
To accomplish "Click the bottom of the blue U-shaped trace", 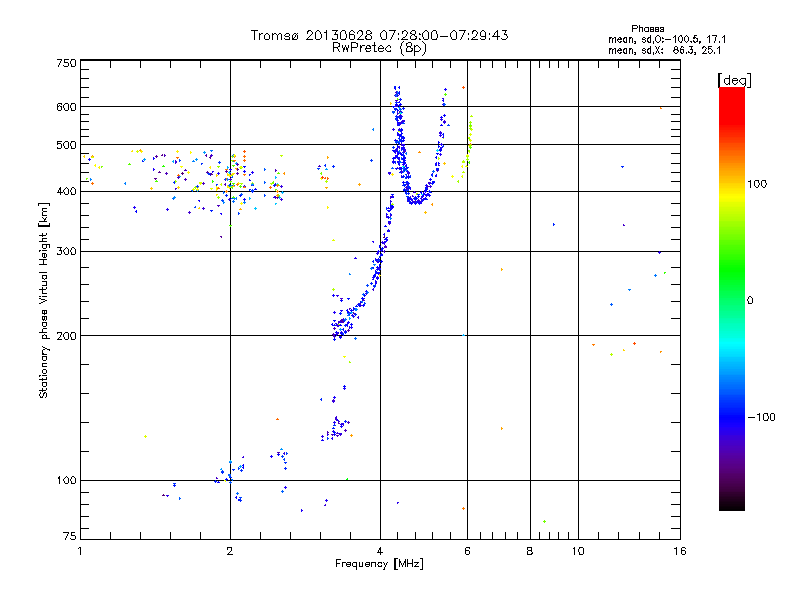I will click(x=417, y=199).
